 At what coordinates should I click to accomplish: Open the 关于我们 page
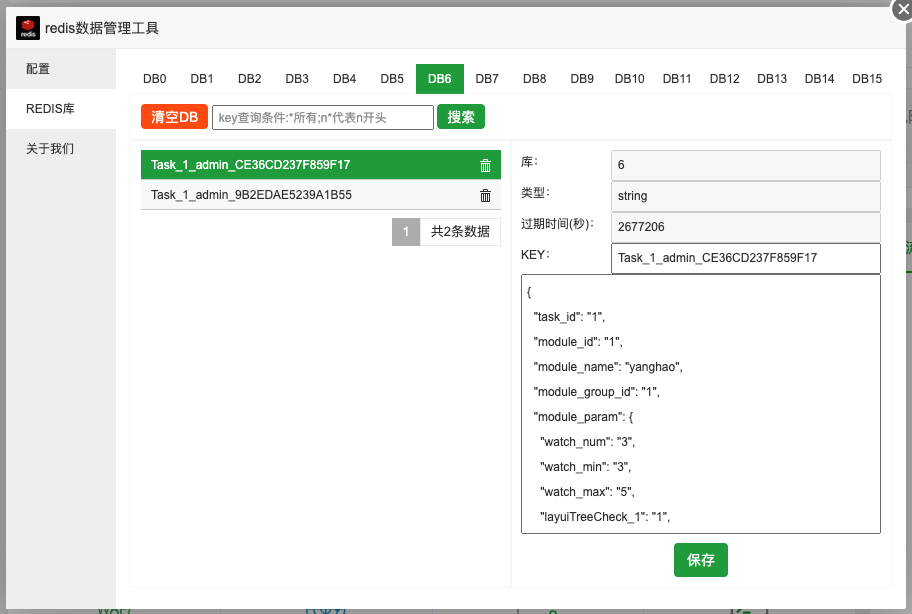click(x=50, y=149)
